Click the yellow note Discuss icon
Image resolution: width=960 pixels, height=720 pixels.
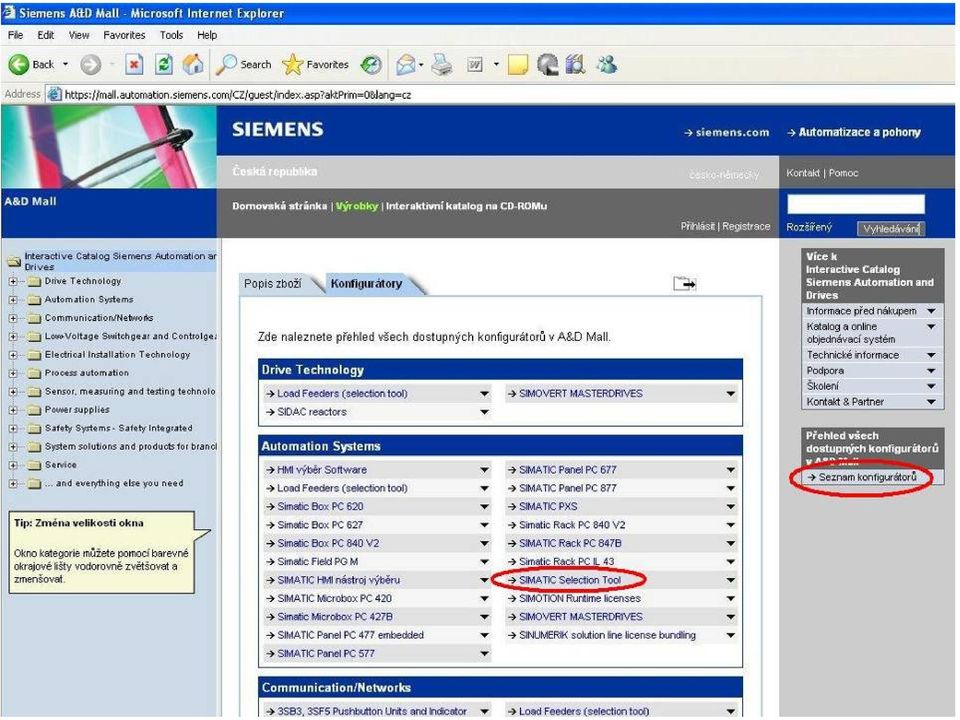tap(518, 64)
